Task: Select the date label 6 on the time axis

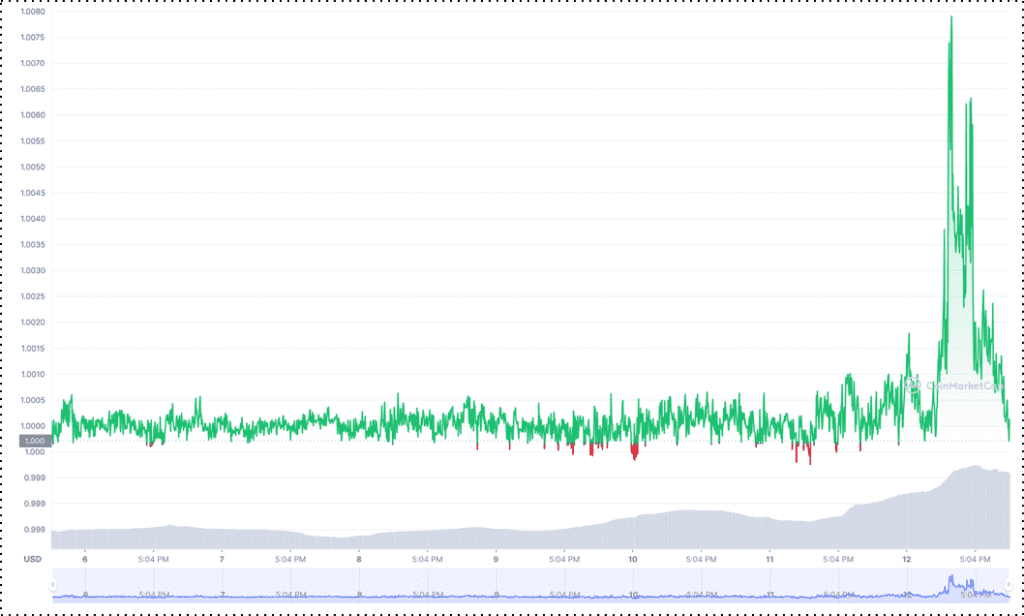Action: (85, 558)
